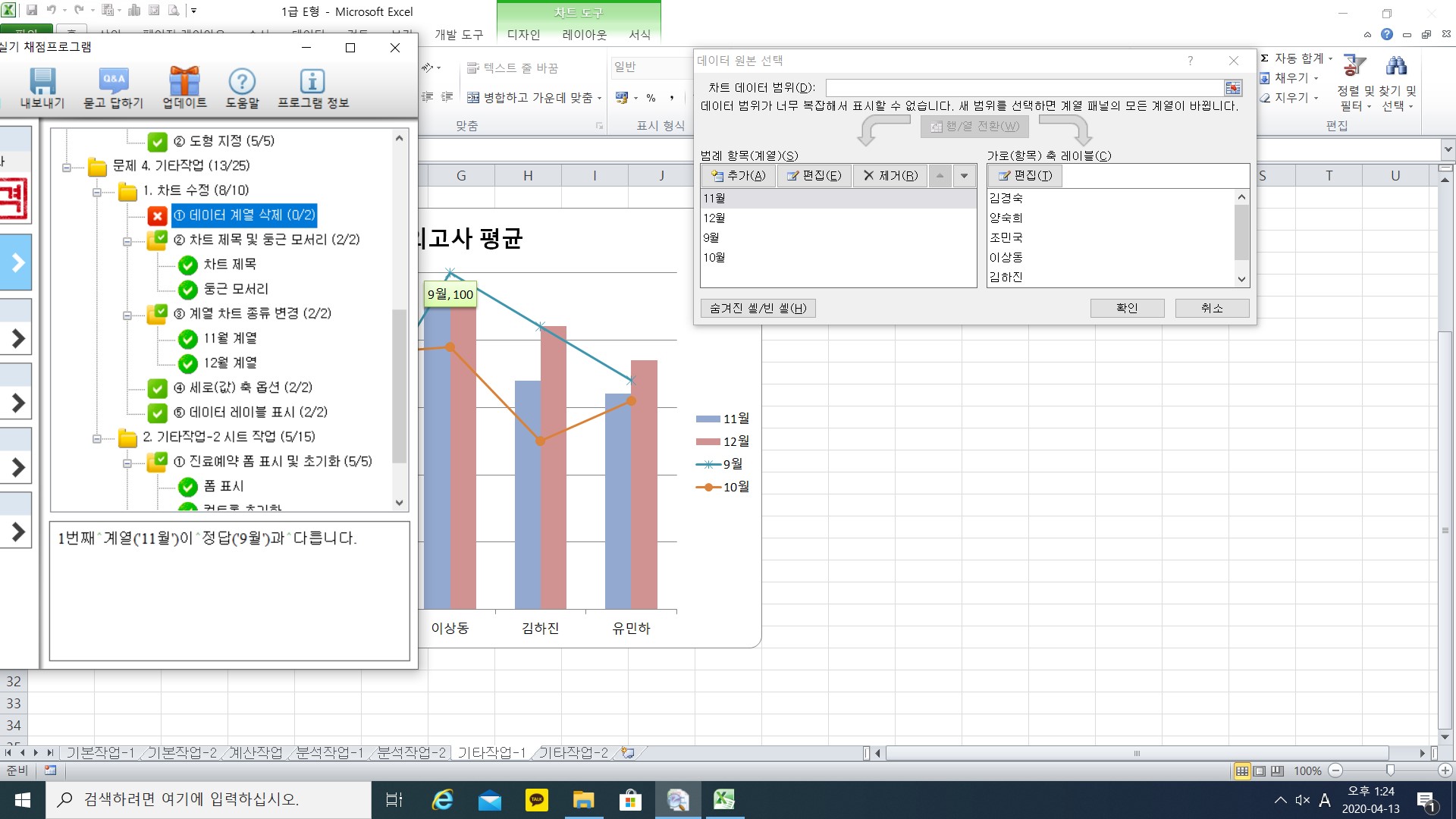The image size is (1456, 819).
Task: Click the 찾기 및 선택 binoculars icon
Action: tap(1396, 67)
